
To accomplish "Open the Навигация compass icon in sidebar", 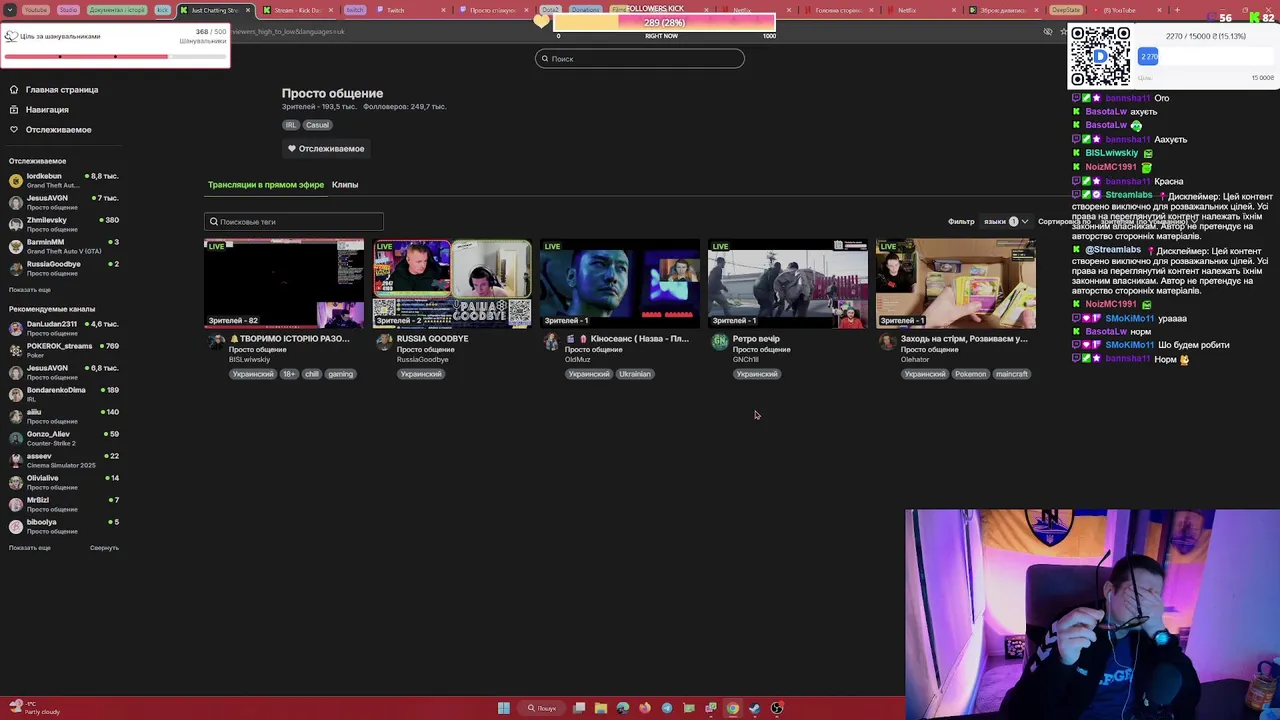I will [14, 110].
